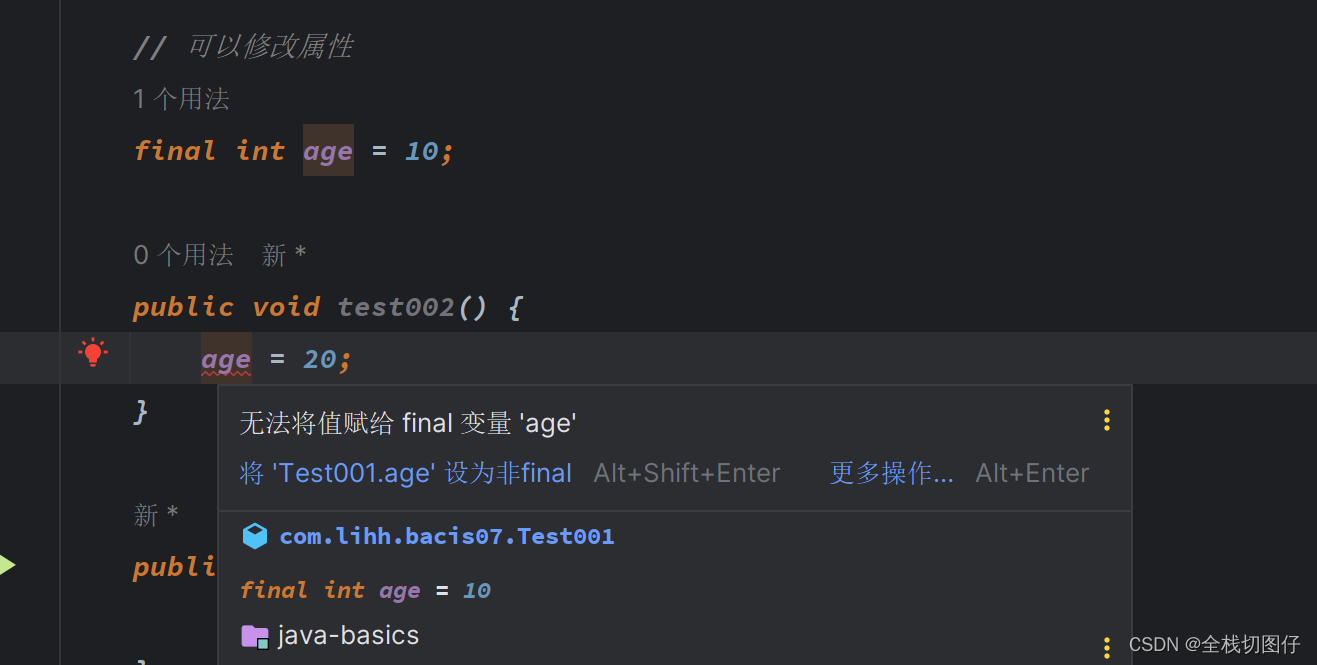
Task: Click the module folder icon beside java-basics
Action: (255, 635)
